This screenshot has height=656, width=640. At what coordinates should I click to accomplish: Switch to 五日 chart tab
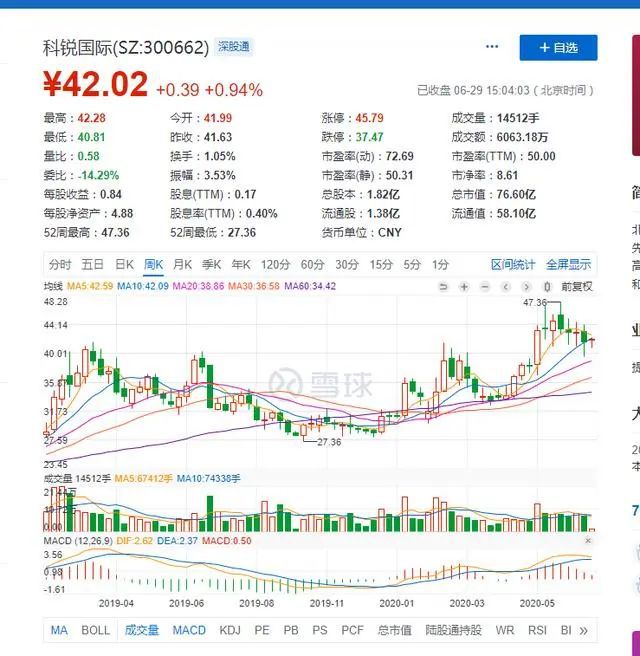pyautogui.click(x=92, y=265)
